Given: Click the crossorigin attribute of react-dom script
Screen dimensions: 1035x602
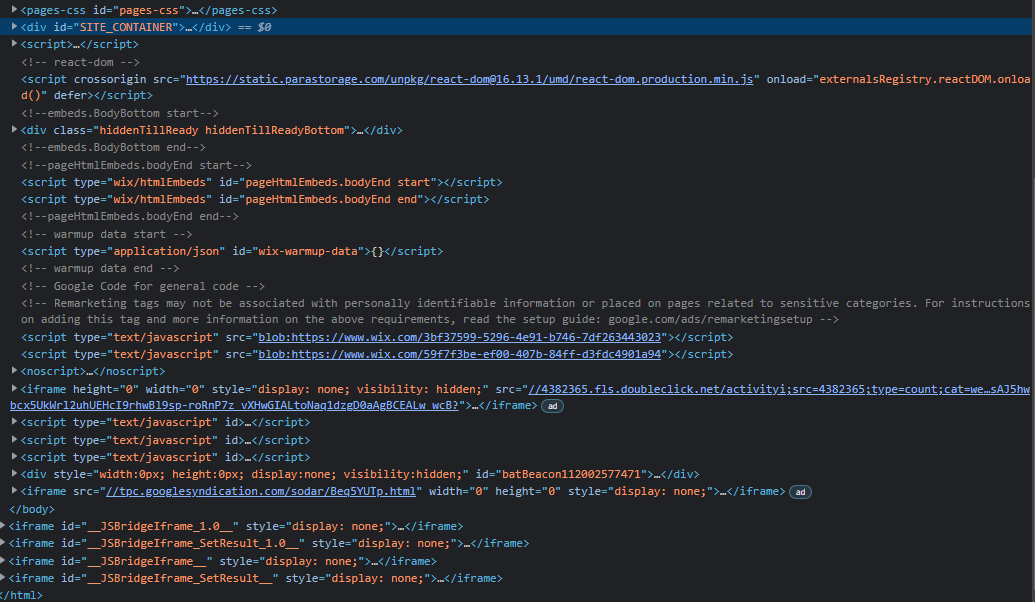Looking at the screenshot, I should click(x=110, y=79).
